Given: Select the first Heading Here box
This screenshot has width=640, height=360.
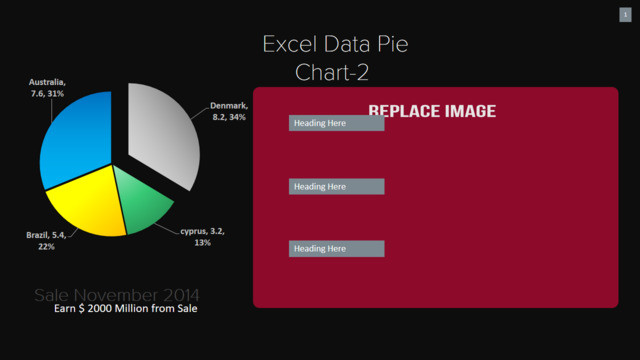Looking at the screenshot, I should (336, 123).
